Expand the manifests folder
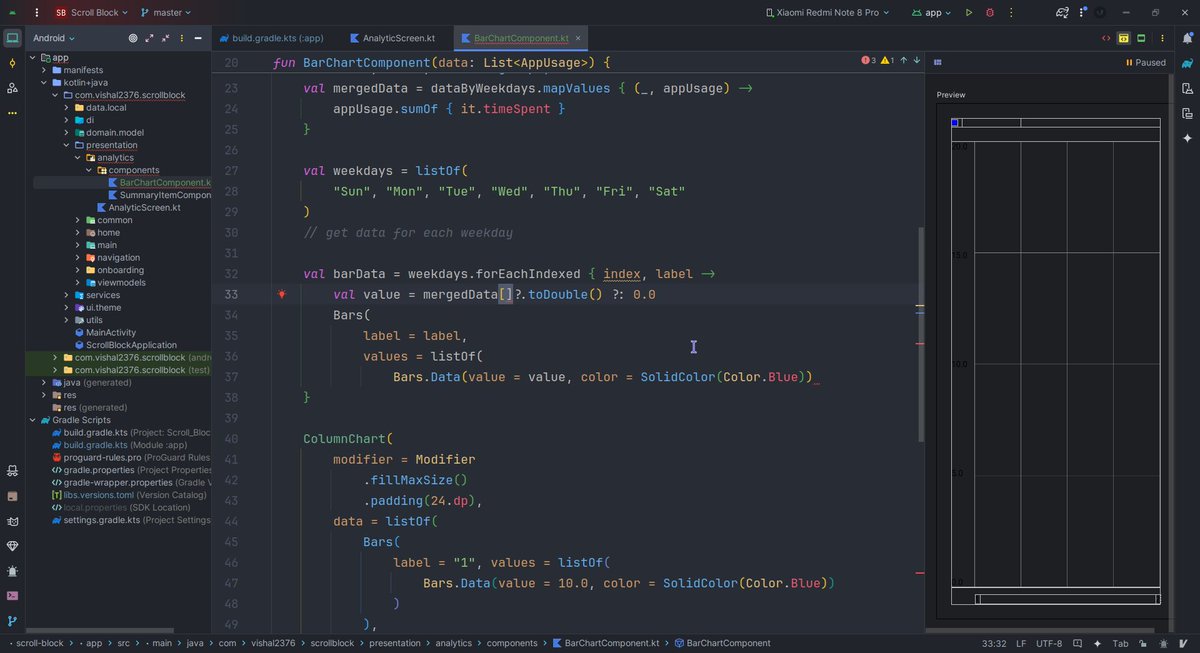This screenshot has height=653, width=1200. 43,70
